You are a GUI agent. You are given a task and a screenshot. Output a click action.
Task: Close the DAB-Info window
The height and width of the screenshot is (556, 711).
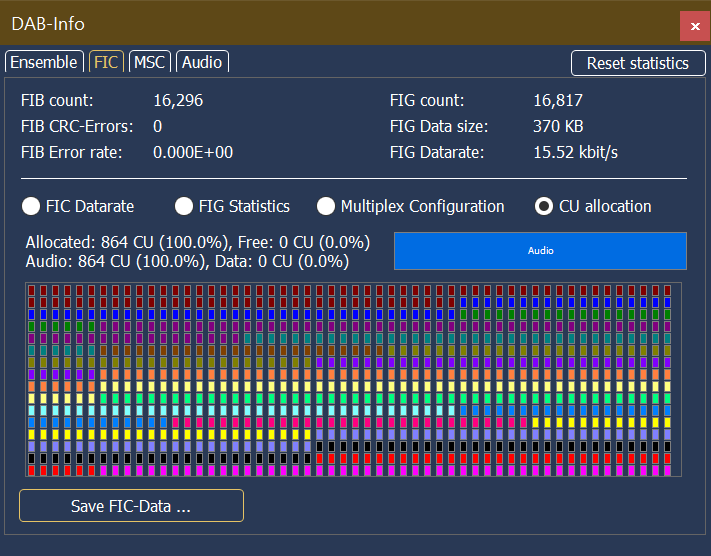(695, 25)
